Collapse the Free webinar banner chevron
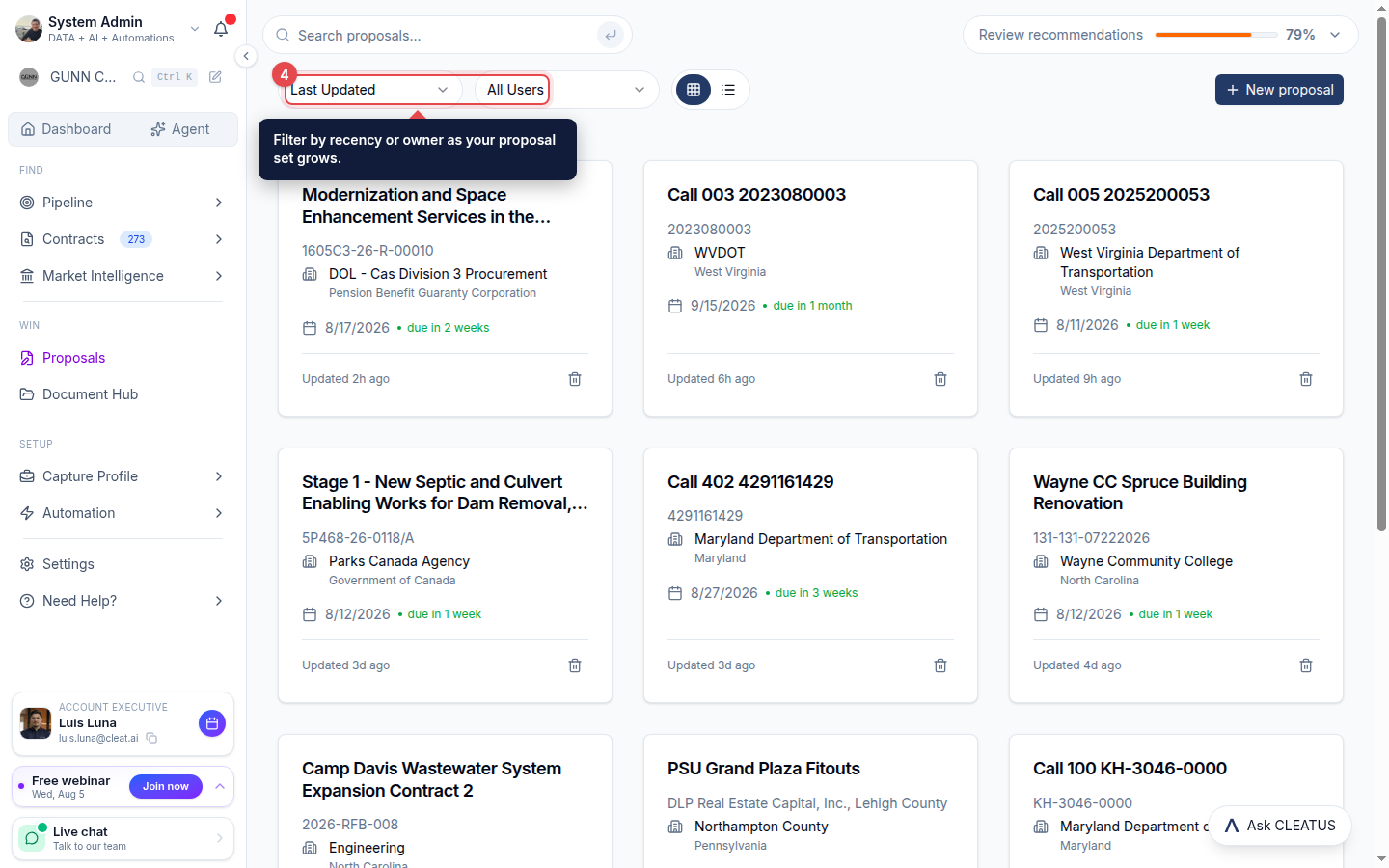1389x868 pixels. (220, 787)
